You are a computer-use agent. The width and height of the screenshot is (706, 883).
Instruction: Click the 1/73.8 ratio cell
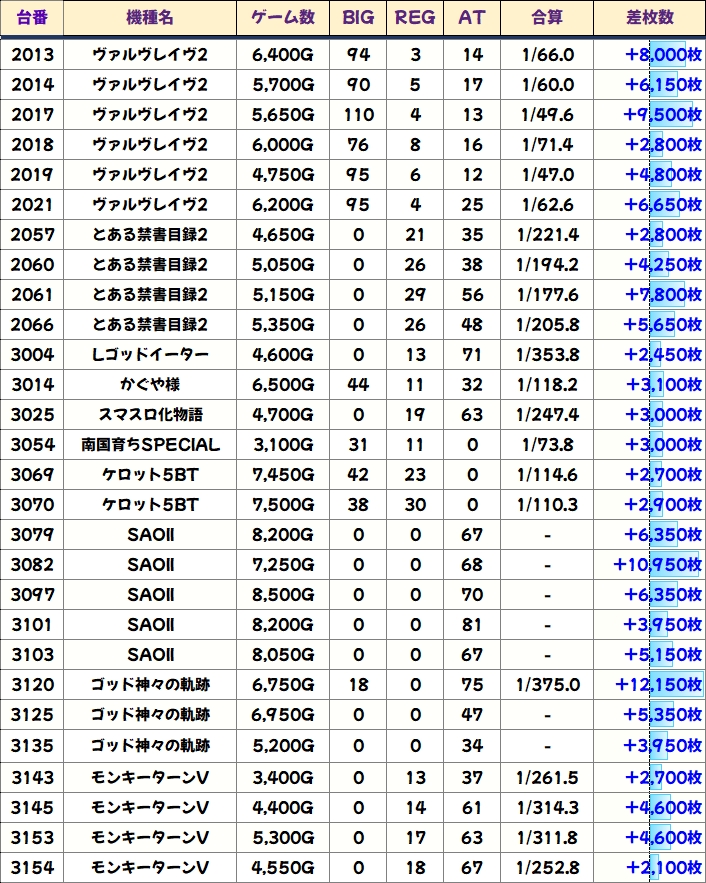[547, 445]
